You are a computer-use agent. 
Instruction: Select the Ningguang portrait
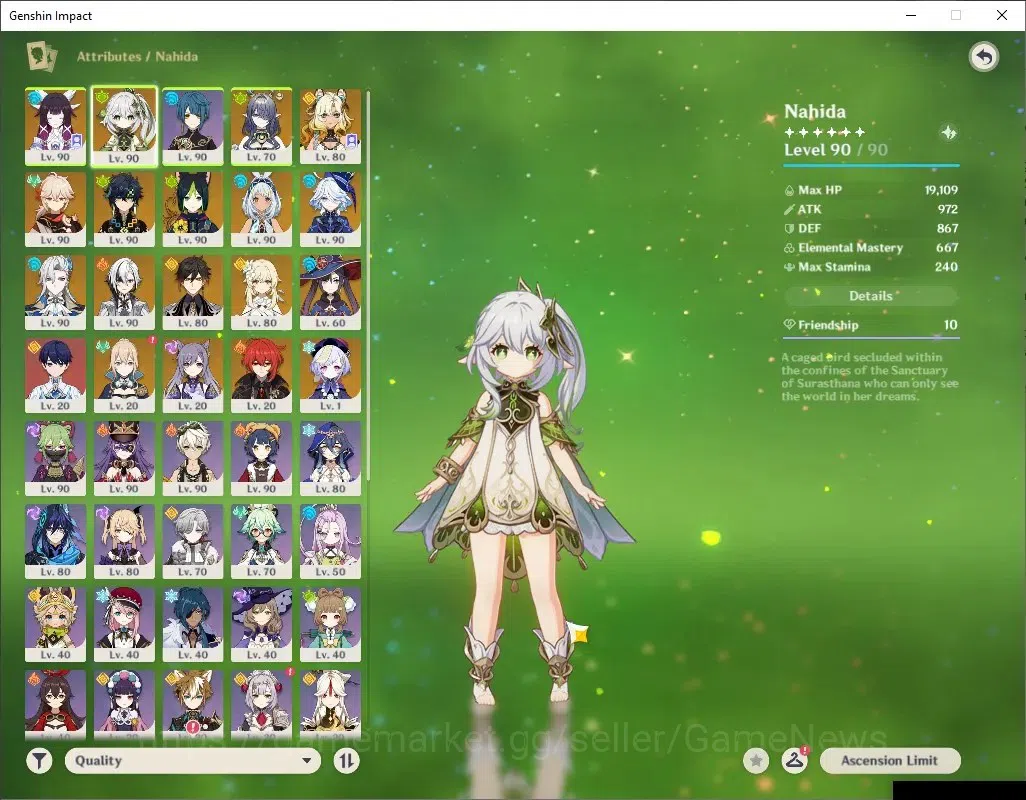click(x=330, y=704)
